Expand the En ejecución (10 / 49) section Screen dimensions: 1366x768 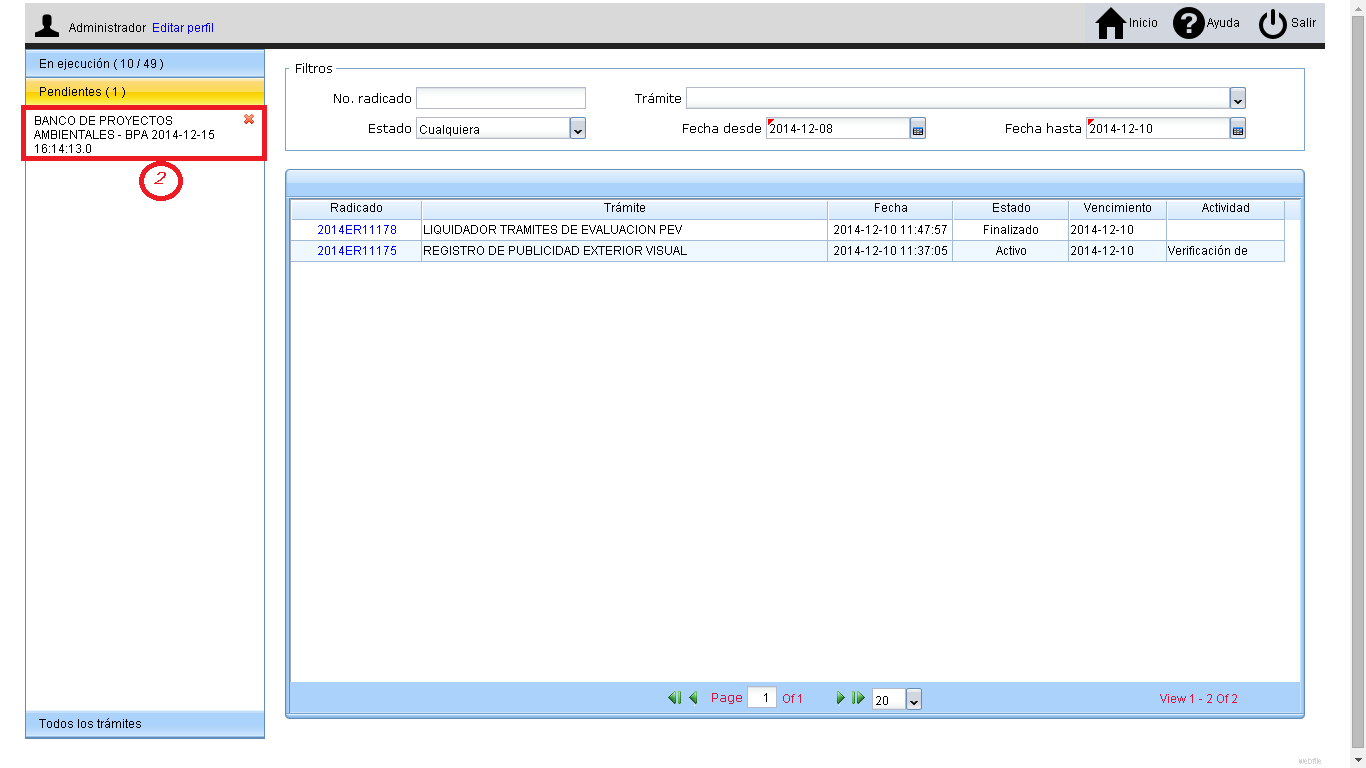pyautogui.click(x=145, y=63)
